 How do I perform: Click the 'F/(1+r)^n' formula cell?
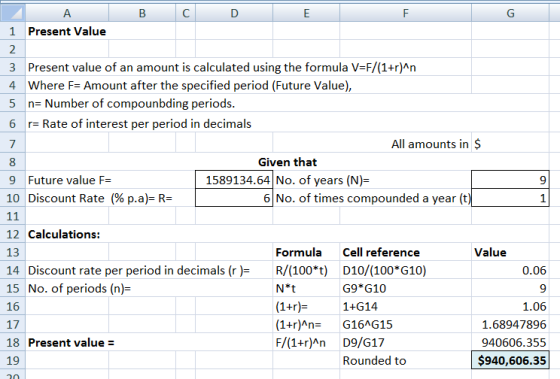click(306, 343)
